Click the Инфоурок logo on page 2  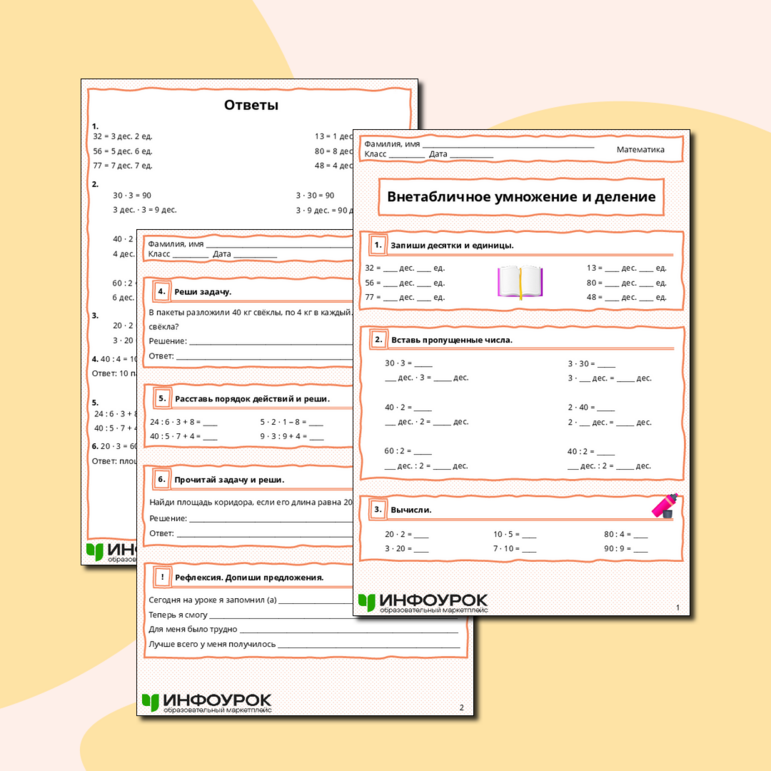(205, 702)
